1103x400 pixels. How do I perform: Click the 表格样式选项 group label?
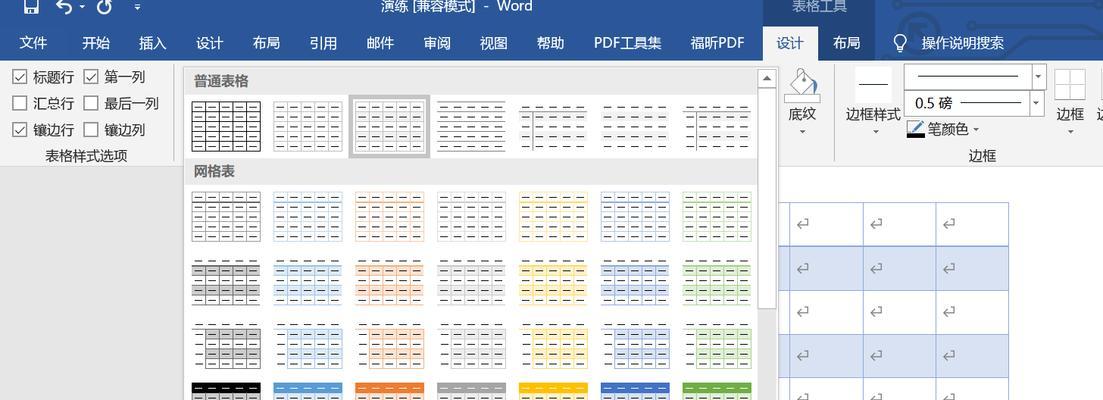(x=87, y=156)
